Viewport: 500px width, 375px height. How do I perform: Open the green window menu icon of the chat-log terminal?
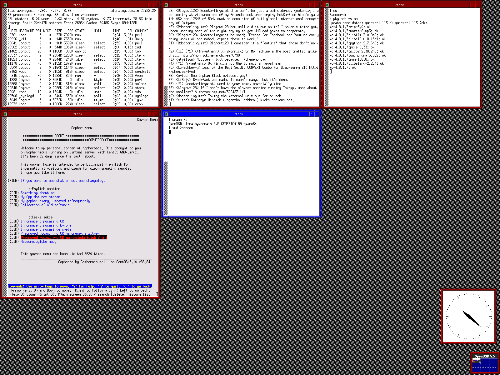[166, 5]
